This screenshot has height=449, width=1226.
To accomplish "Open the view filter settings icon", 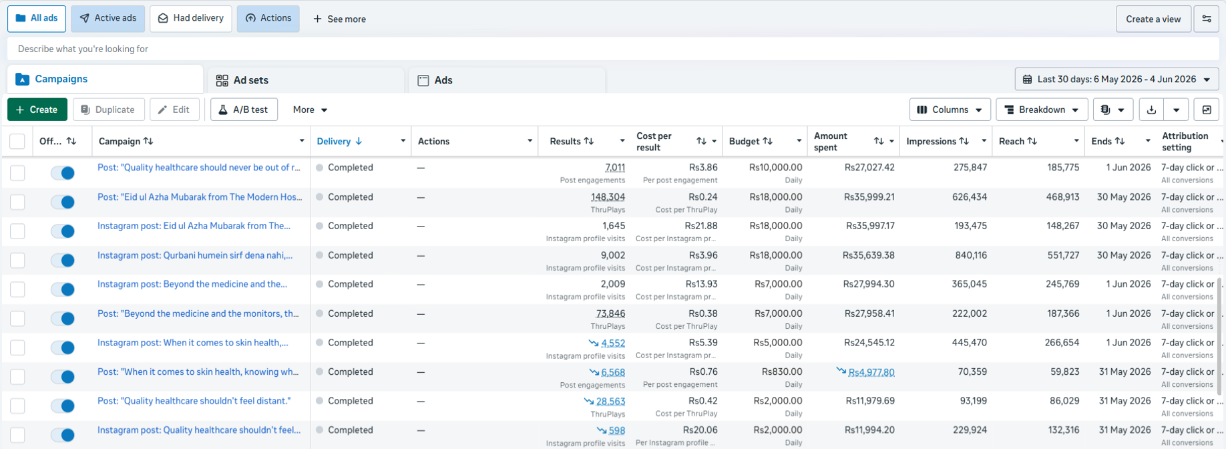I will (x=1206, y=19).
